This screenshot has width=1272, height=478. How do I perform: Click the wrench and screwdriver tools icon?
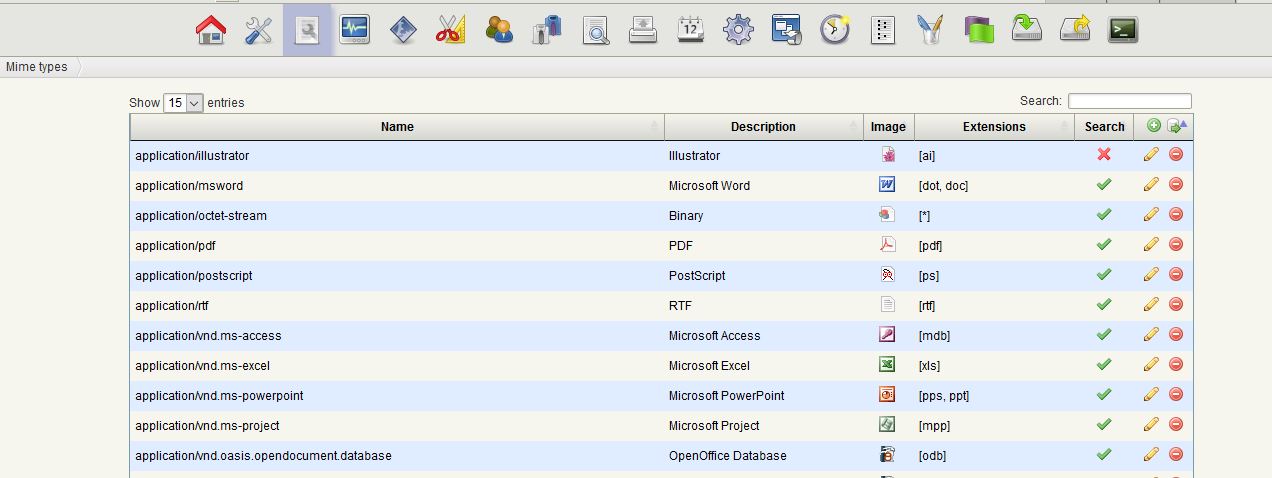click(259, 30)
